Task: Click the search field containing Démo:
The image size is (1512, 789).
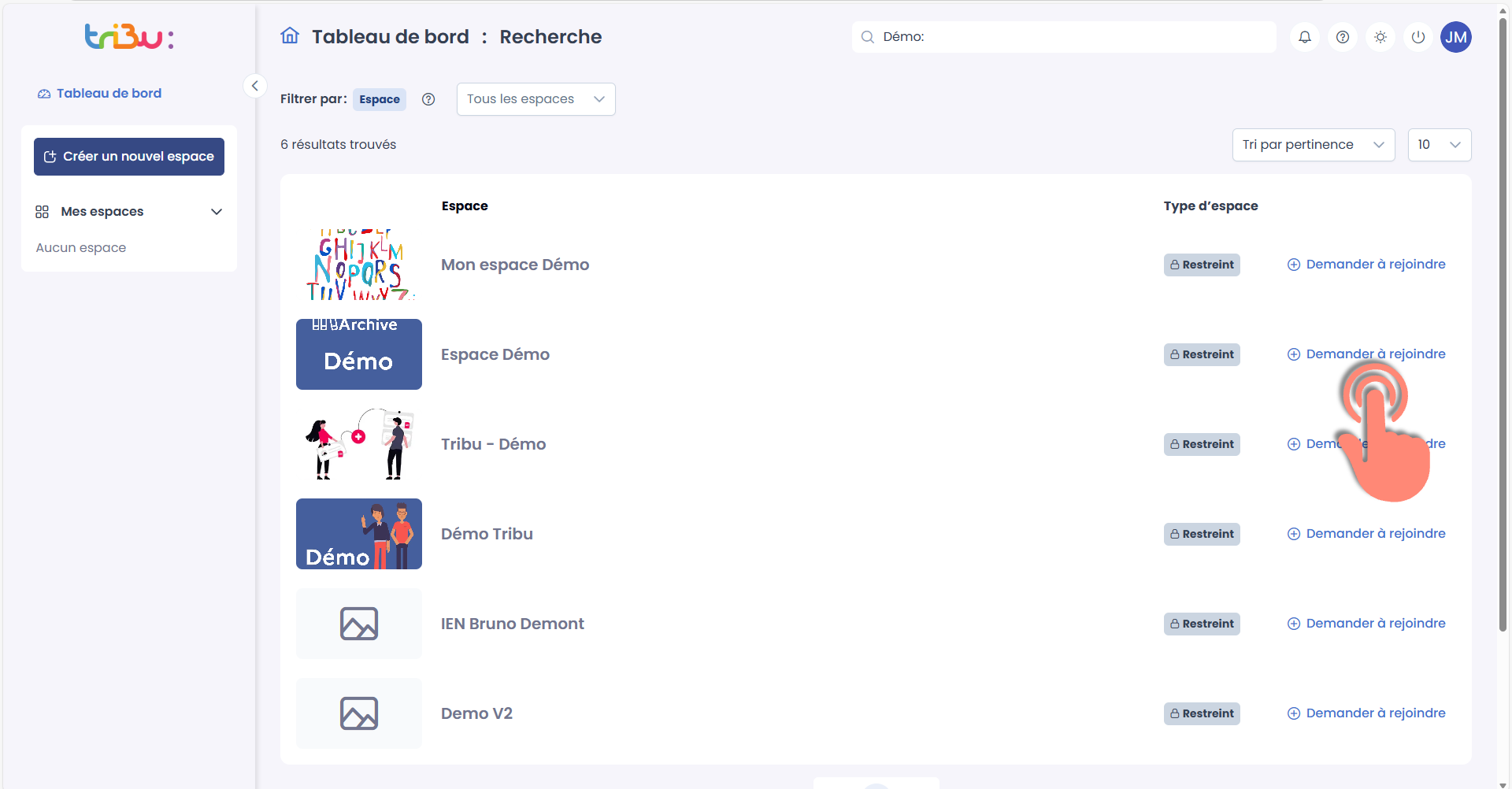Action: click(x=1064, y=37)
